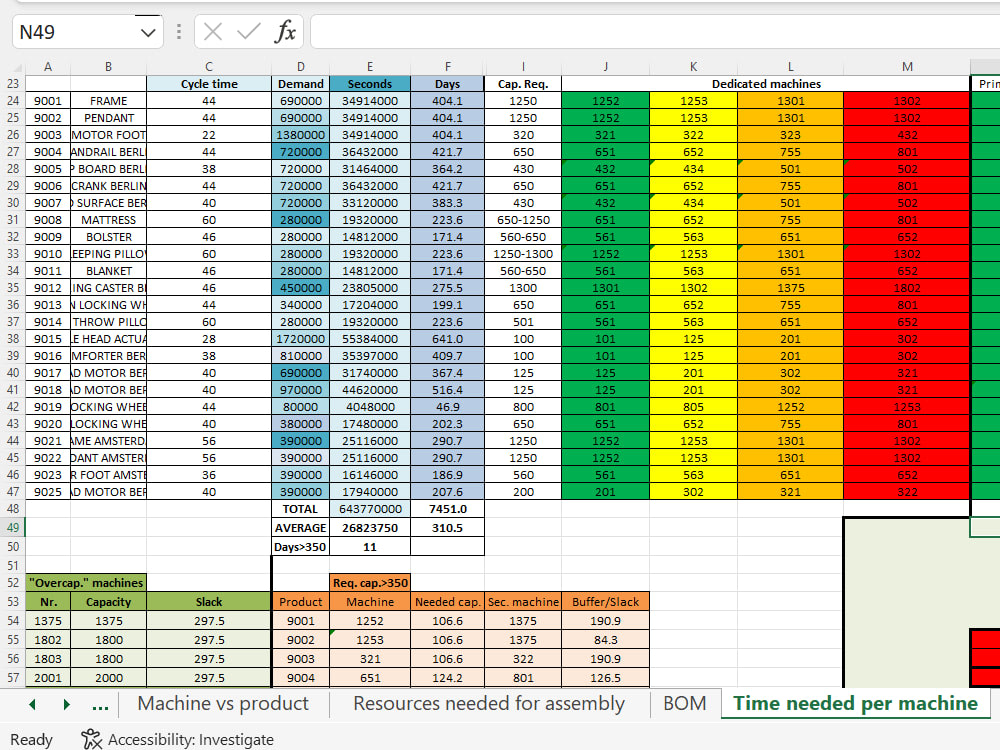Click the Cycle time header cell
This screenshot has height=750, width=1000.
pos(209,84)
